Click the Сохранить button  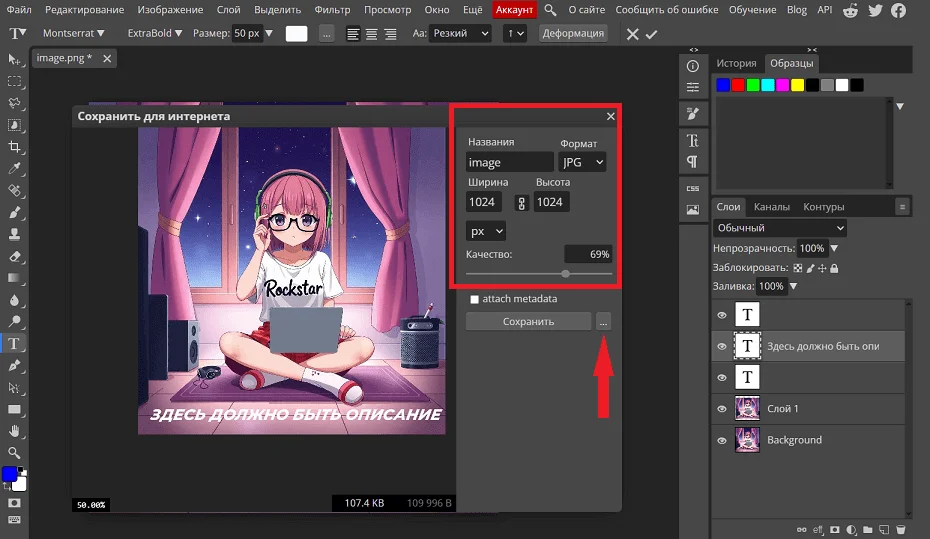pyautogui.click(x=528, y=321)
